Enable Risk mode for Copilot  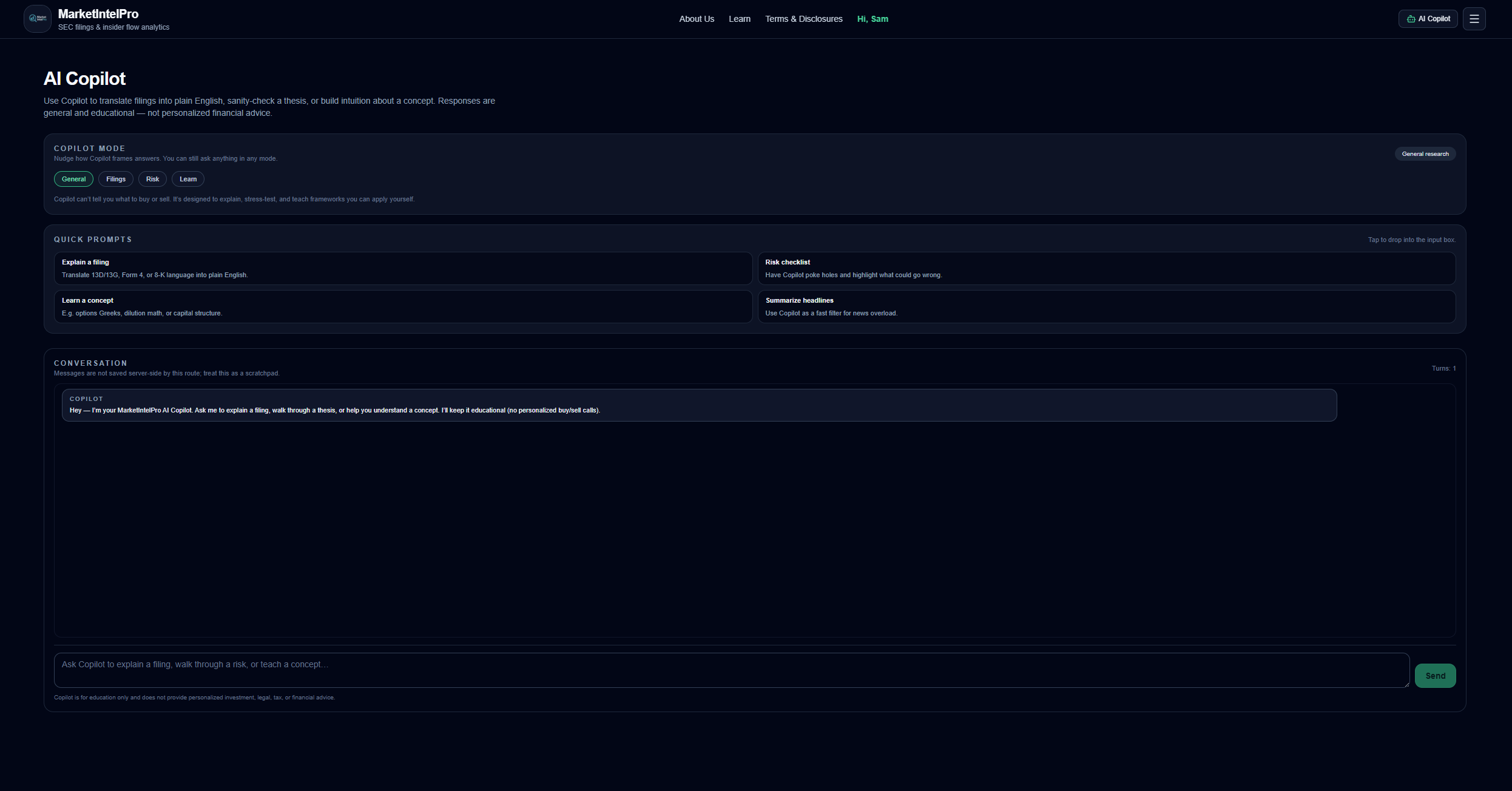click(x=152, y=179)
